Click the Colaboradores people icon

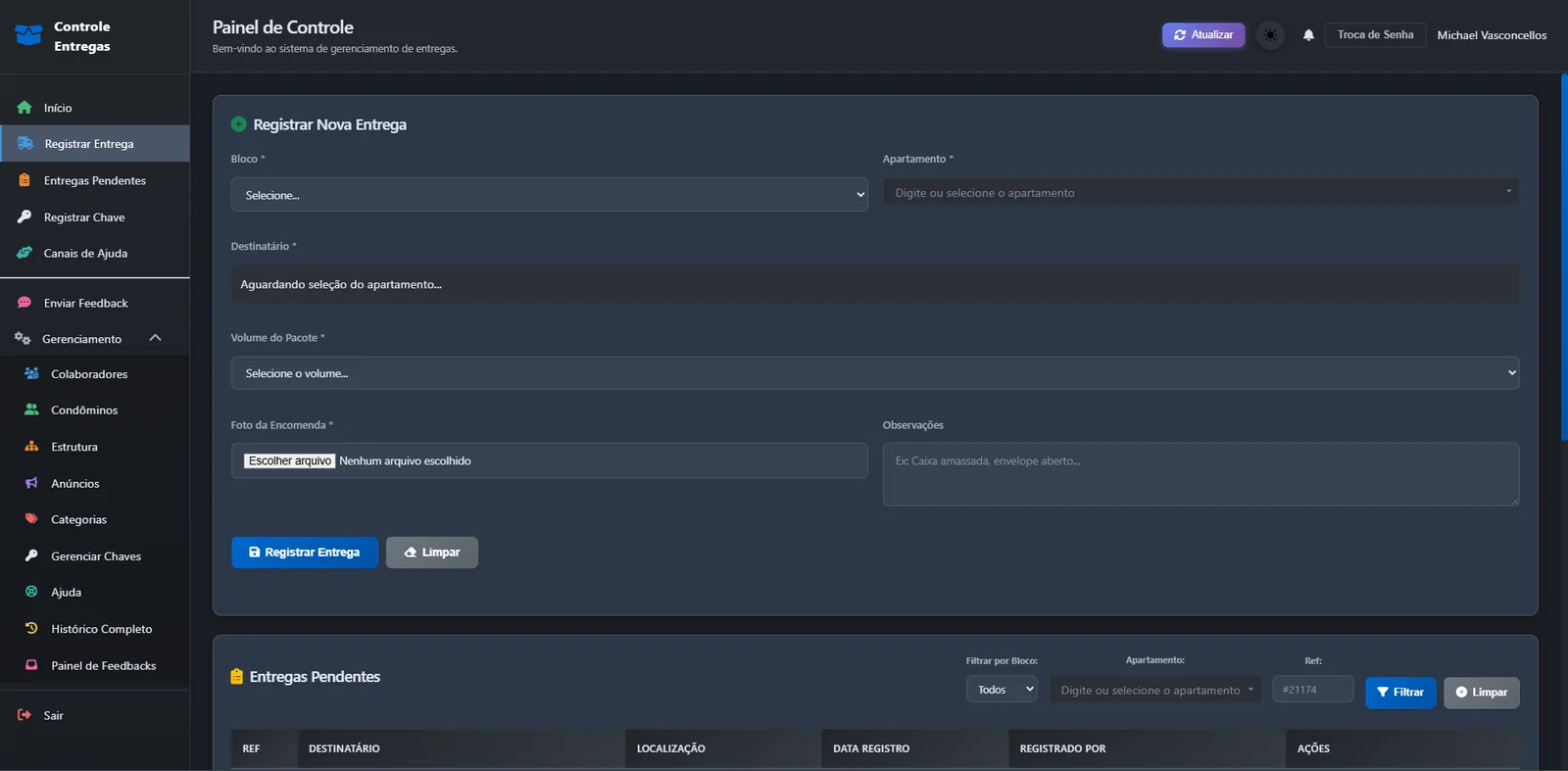(x=31, y=373)
